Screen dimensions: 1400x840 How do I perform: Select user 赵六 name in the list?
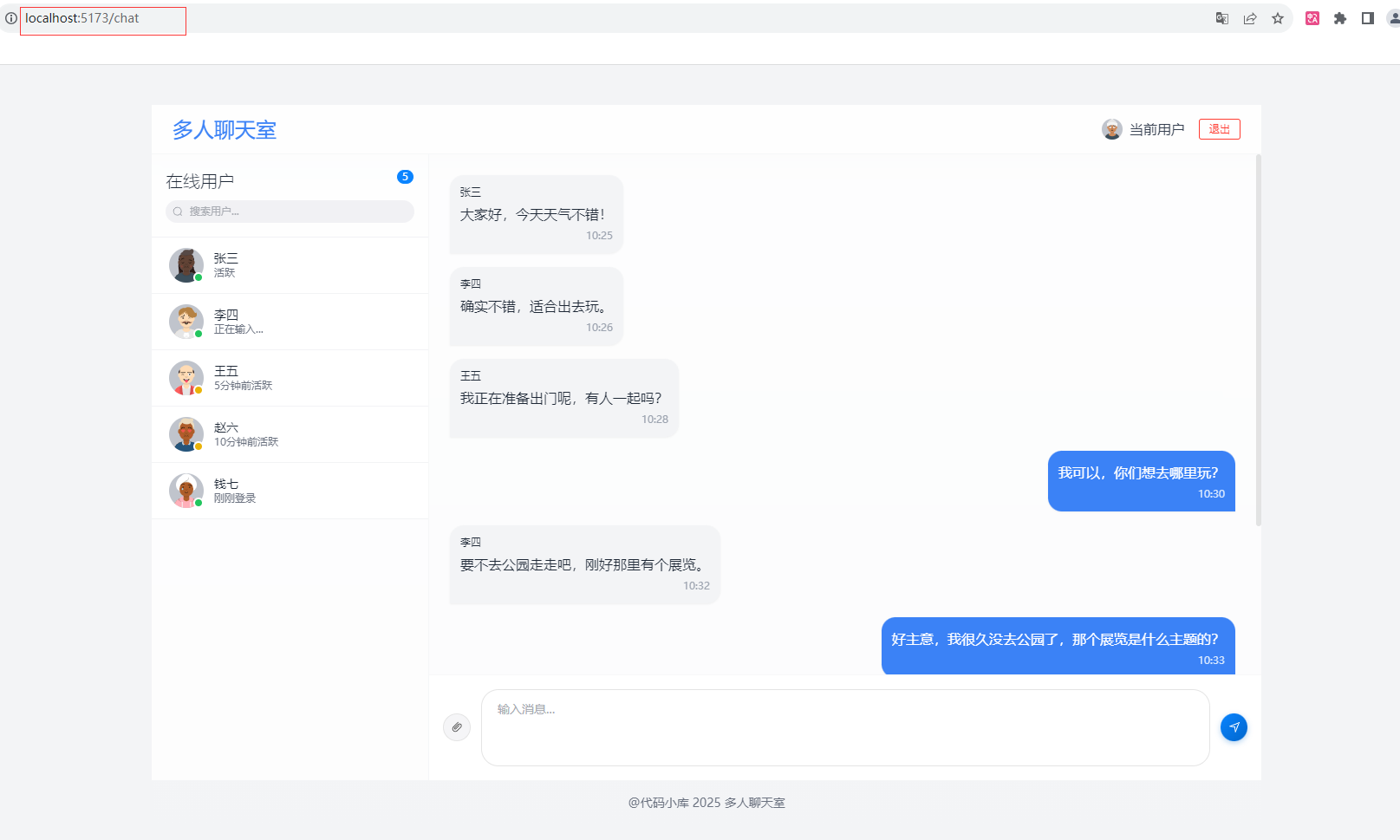[226, 427]
